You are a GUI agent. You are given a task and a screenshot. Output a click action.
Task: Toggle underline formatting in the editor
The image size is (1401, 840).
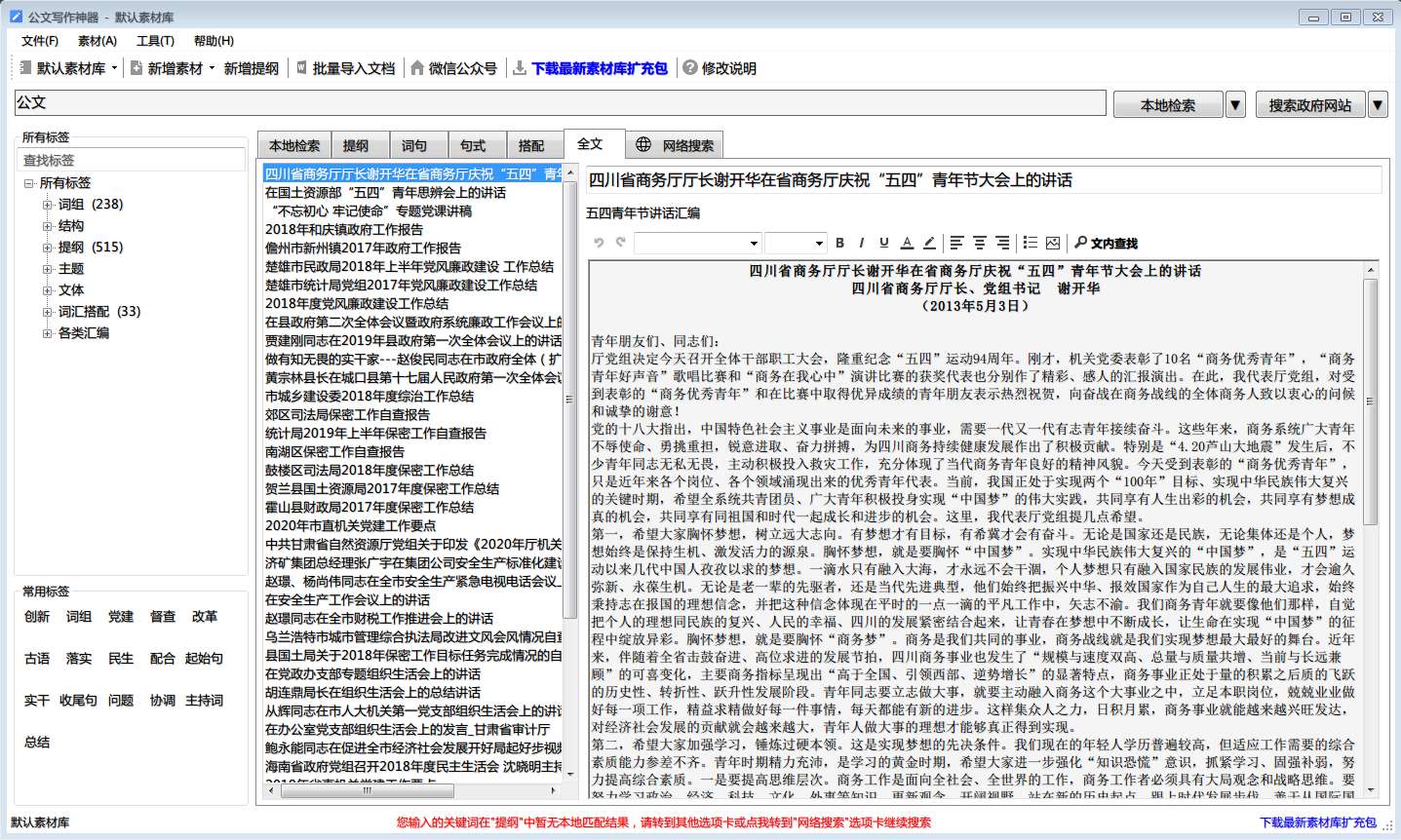[x=883, y=243]
